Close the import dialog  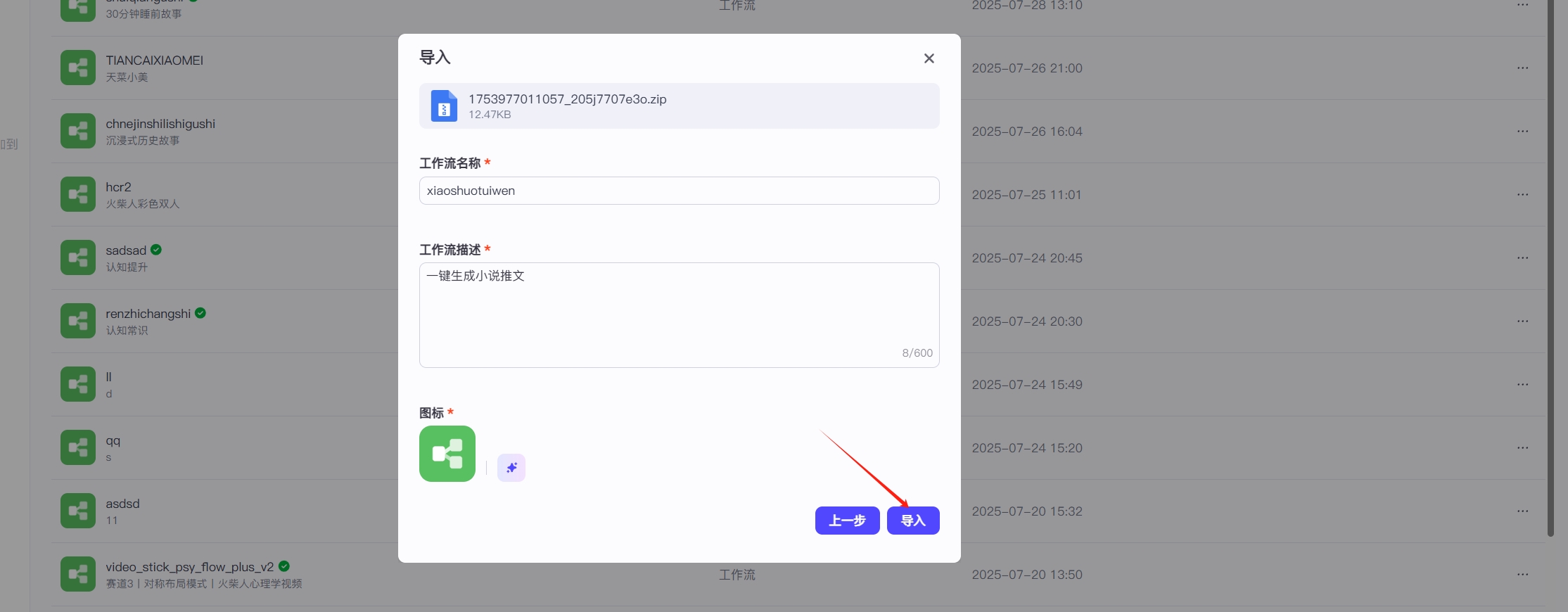point(929,58)
